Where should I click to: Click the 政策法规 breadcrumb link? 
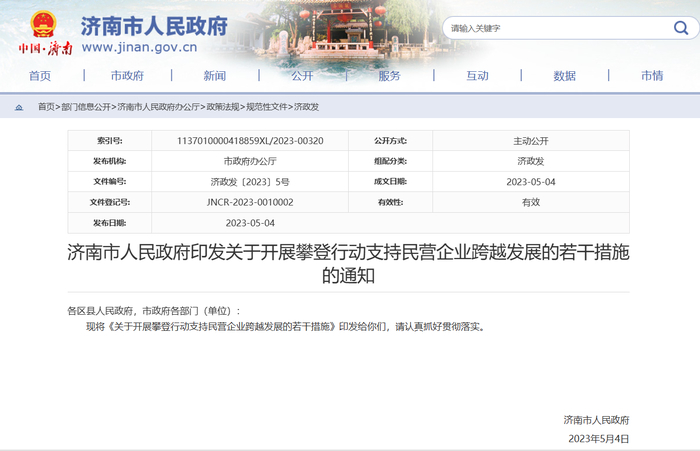click(x=223, y=107)
